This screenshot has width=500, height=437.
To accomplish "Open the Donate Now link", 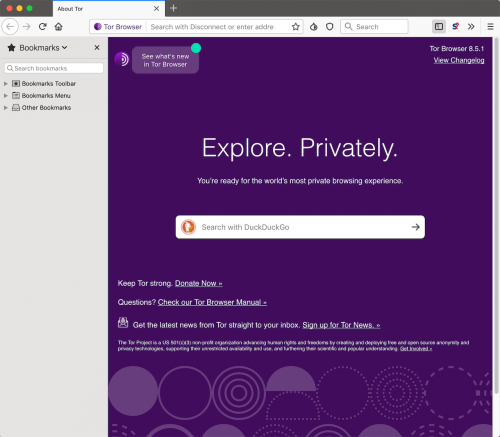I will tap(199, 283).
